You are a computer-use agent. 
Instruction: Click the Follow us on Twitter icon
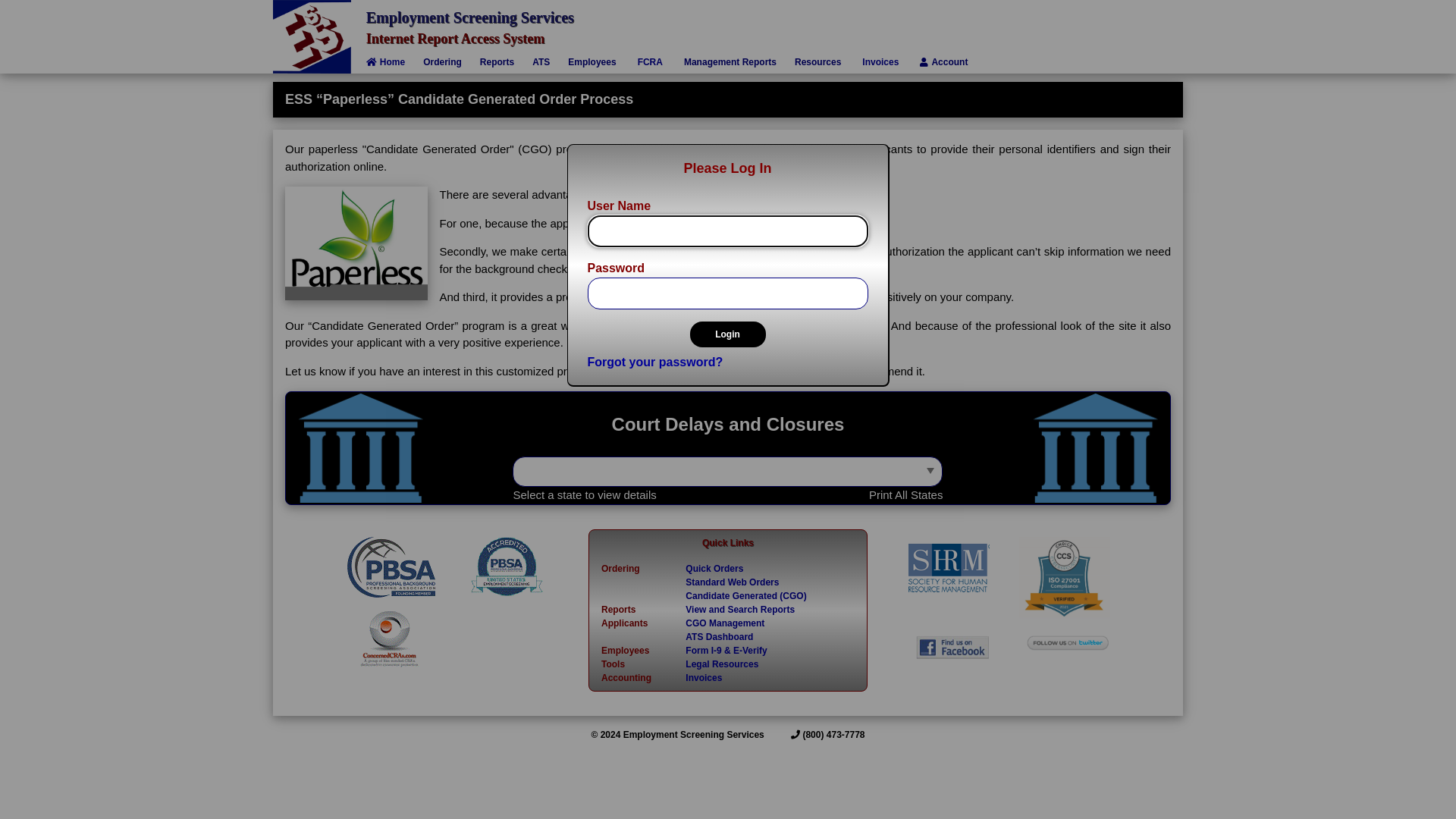point(1067,643)
